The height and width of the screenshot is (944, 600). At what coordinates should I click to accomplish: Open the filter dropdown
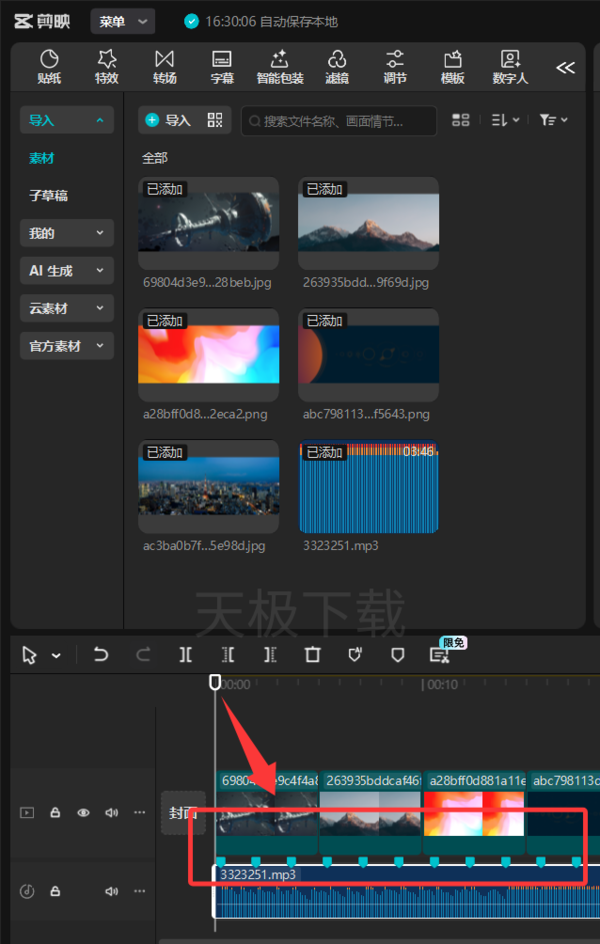[x=553, y=120]
